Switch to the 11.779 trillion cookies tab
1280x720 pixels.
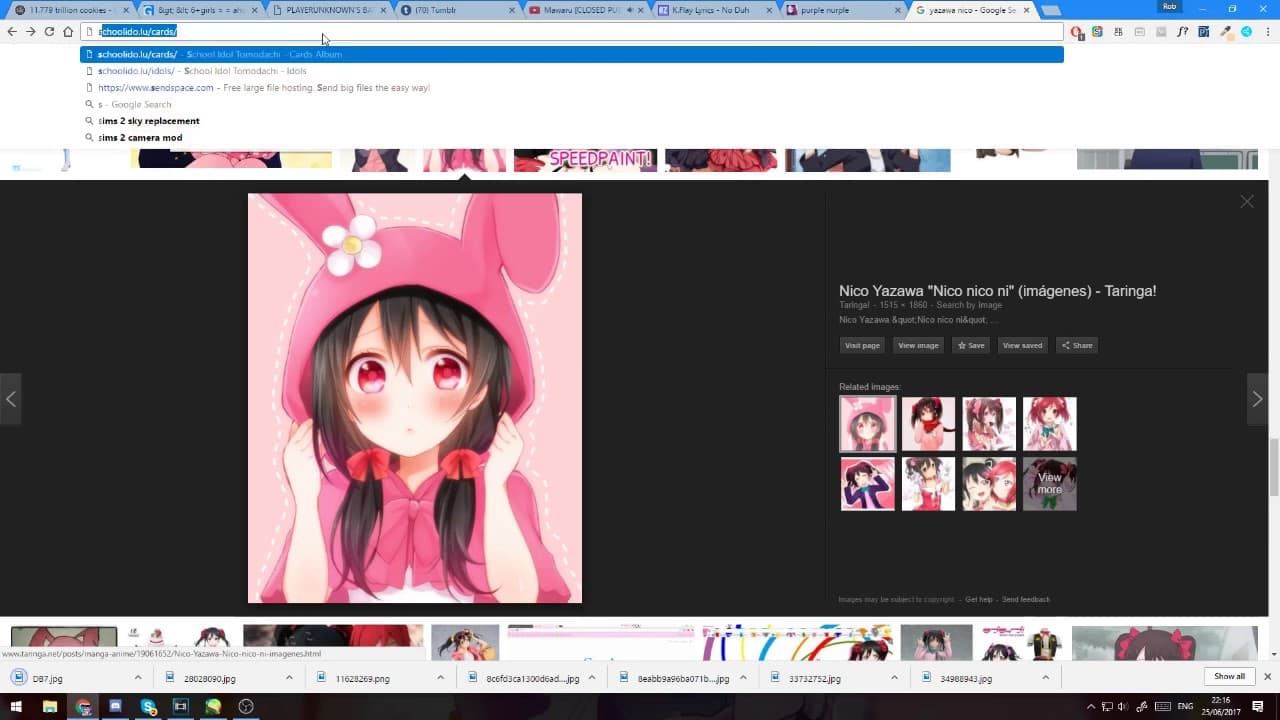[70, 10]
